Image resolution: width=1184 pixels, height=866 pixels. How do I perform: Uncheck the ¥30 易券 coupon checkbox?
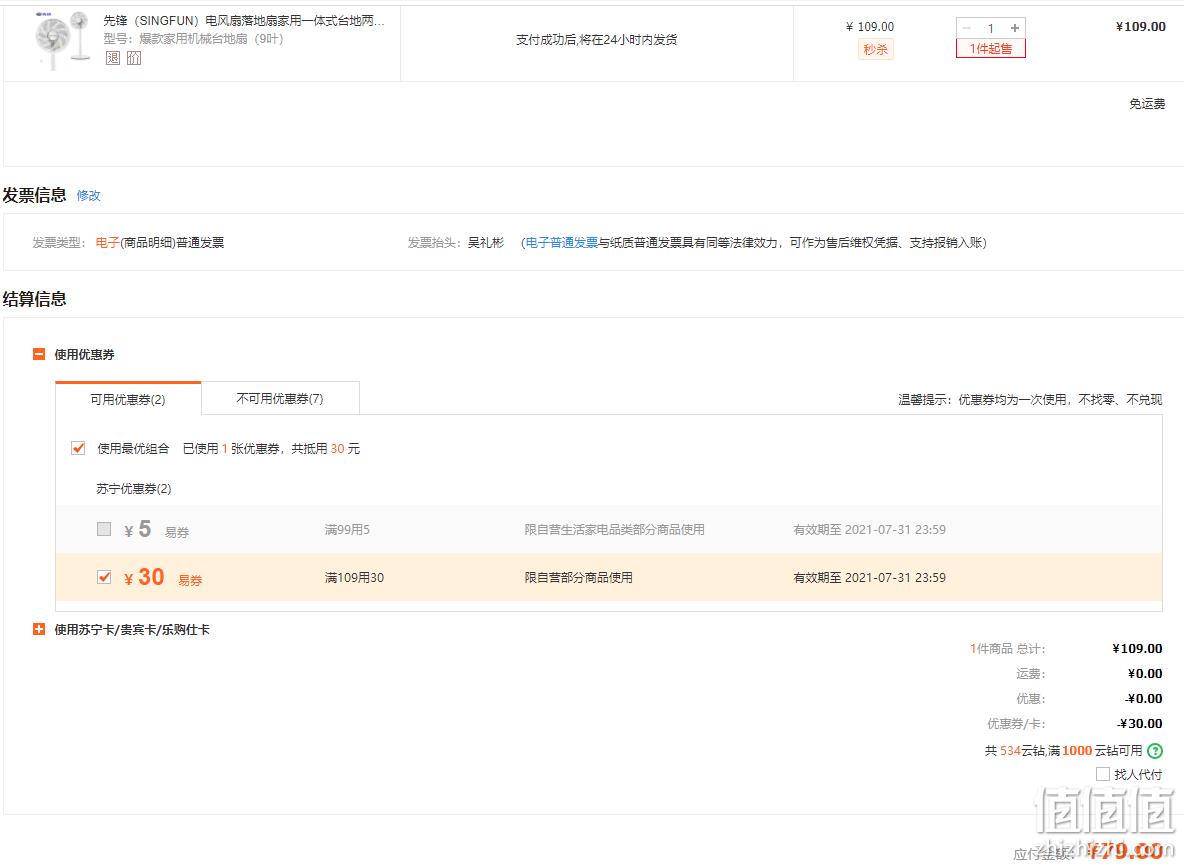[104, 578]
